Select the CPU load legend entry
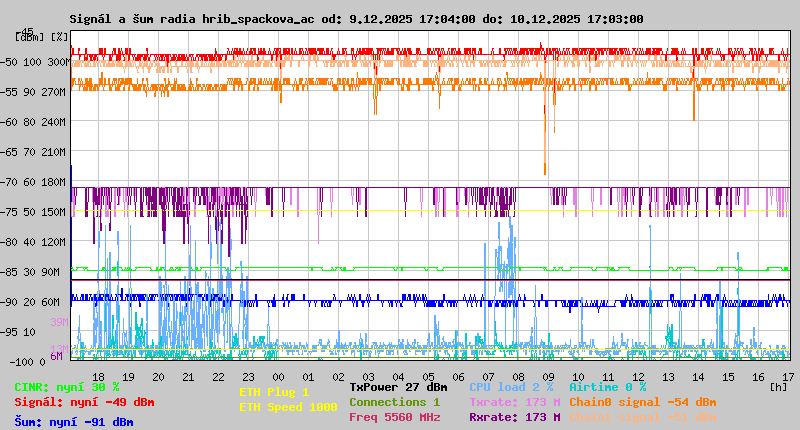 point(512,387)
